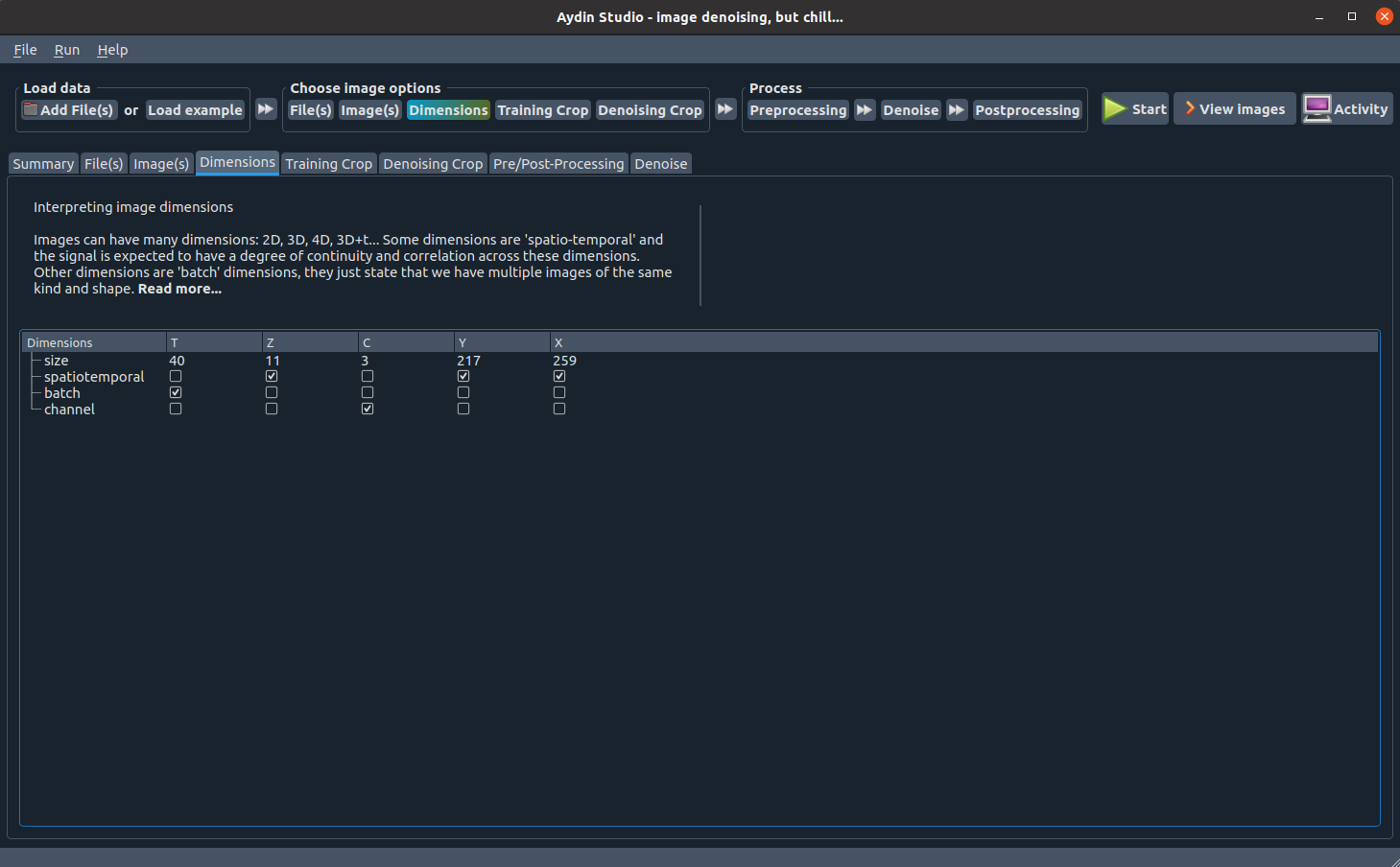The image size is (1400, 867).
Task: Select the spatiotemporal row
Action: (x=94, y=377)
